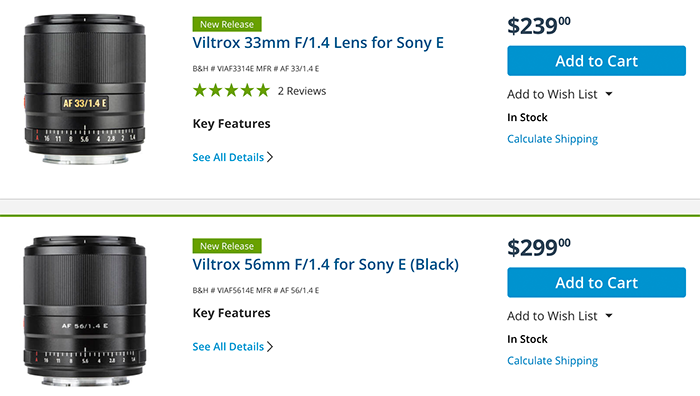Click the five-star rating of 33mm lens
Screen dimensions: 700x396
point(231,91)
